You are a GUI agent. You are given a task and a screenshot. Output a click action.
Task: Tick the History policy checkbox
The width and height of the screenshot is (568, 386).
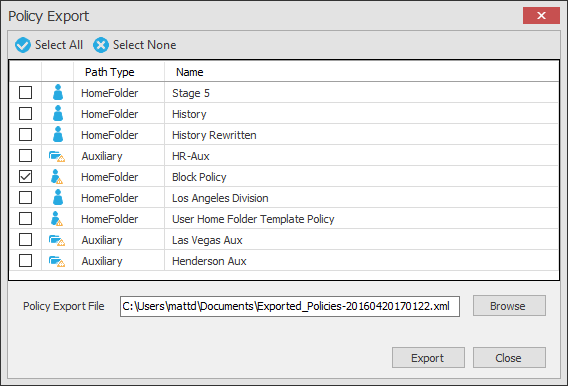point(25,114)
